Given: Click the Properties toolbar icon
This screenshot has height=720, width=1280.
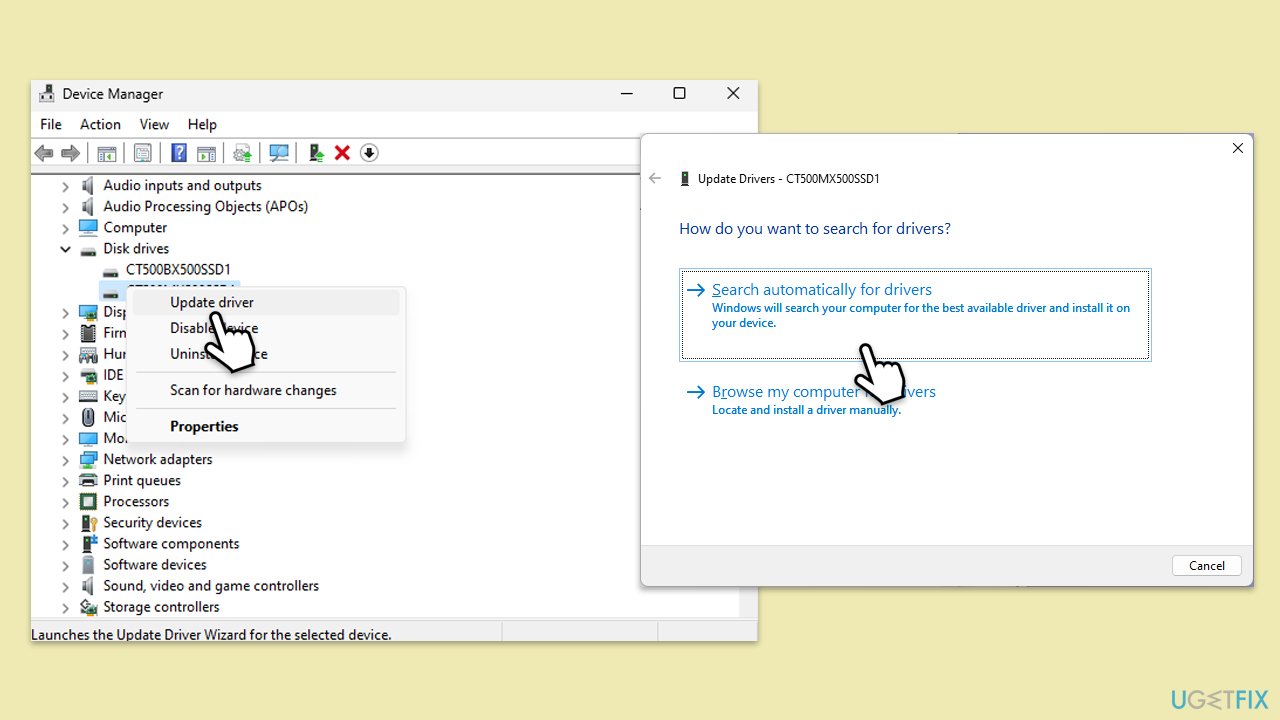Looking at the screenshot, I should pos(143,153).
